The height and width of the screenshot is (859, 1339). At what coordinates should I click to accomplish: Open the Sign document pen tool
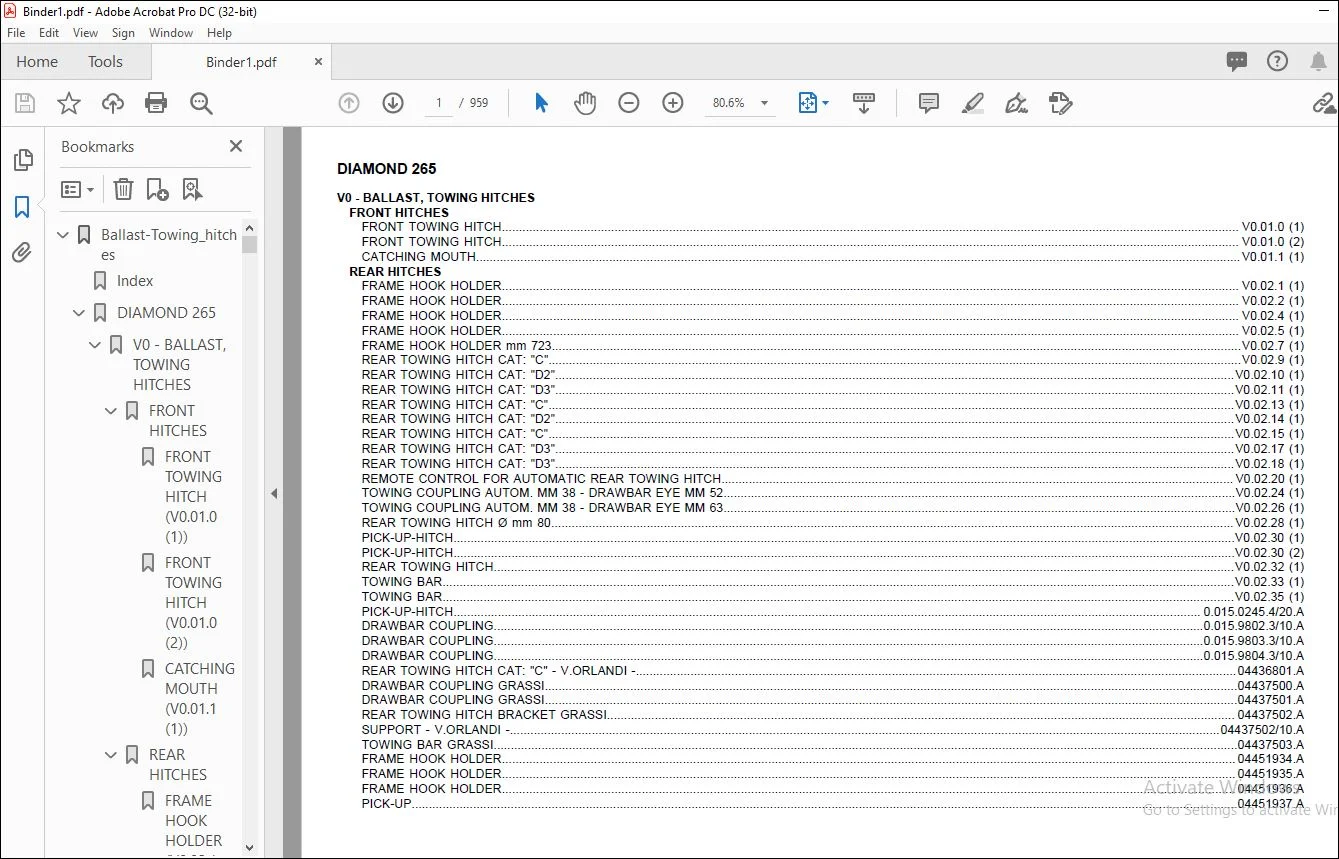coord(1017,103)
